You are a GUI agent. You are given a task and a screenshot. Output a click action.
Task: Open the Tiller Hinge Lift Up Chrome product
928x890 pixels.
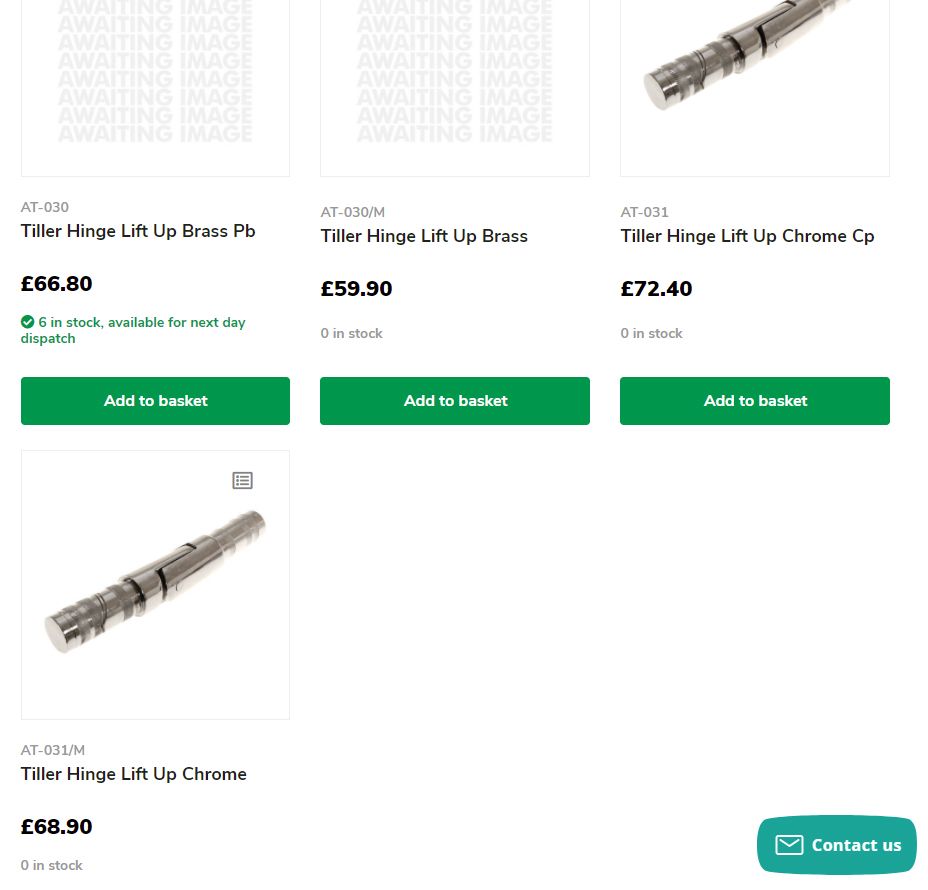(133, 774)
